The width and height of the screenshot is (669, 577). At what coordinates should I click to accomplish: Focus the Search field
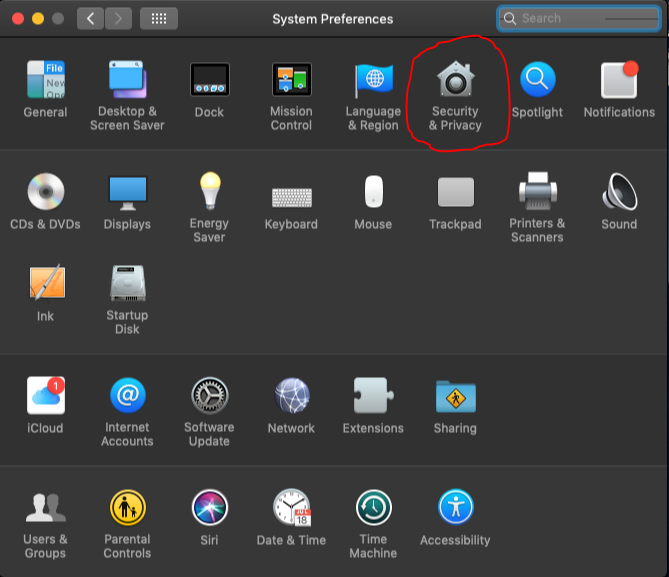click(x=579, y=18)
